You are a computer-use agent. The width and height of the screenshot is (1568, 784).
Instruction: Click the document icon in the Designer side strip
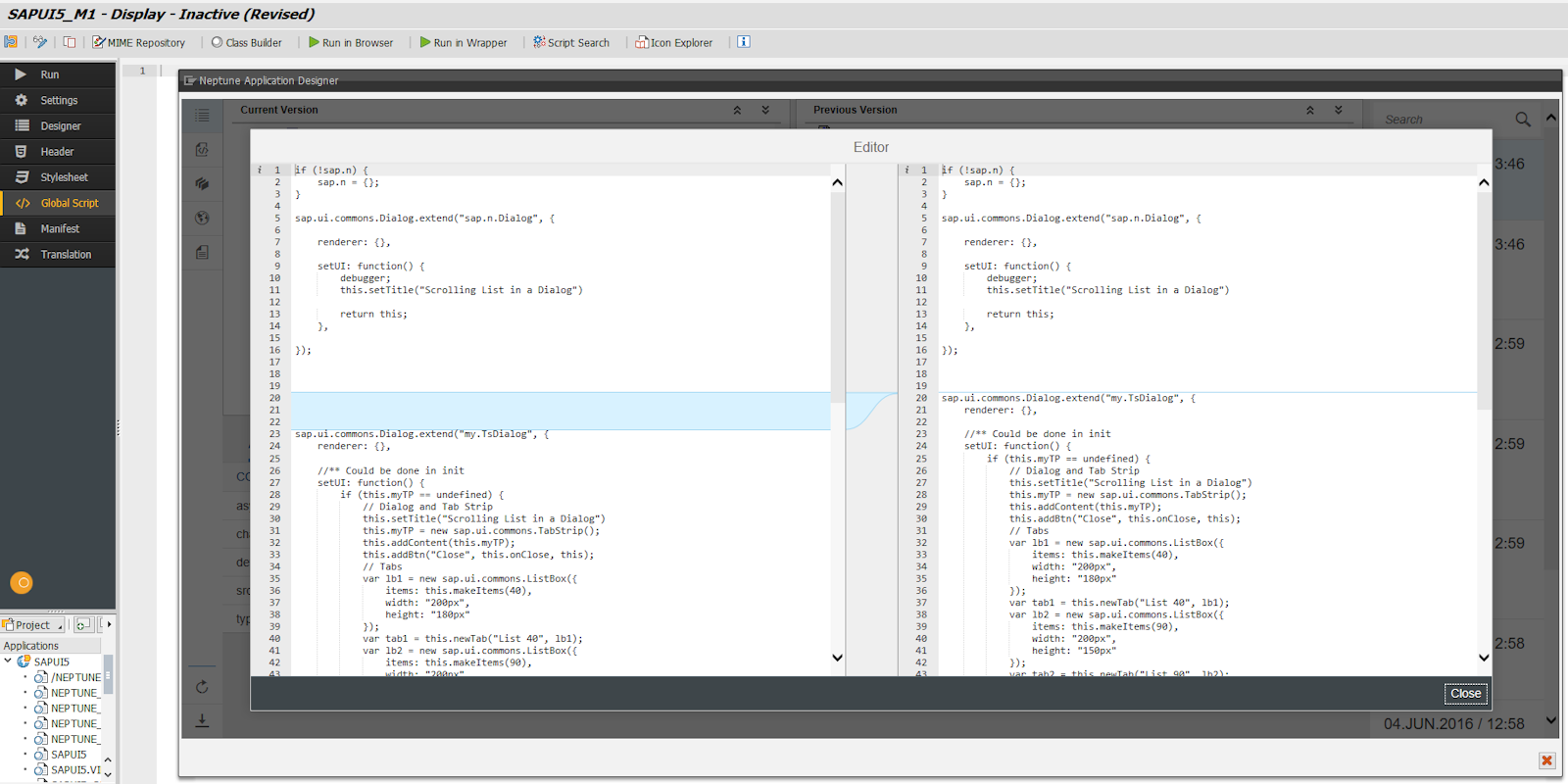pyautogui.click(x=202, y=252)
